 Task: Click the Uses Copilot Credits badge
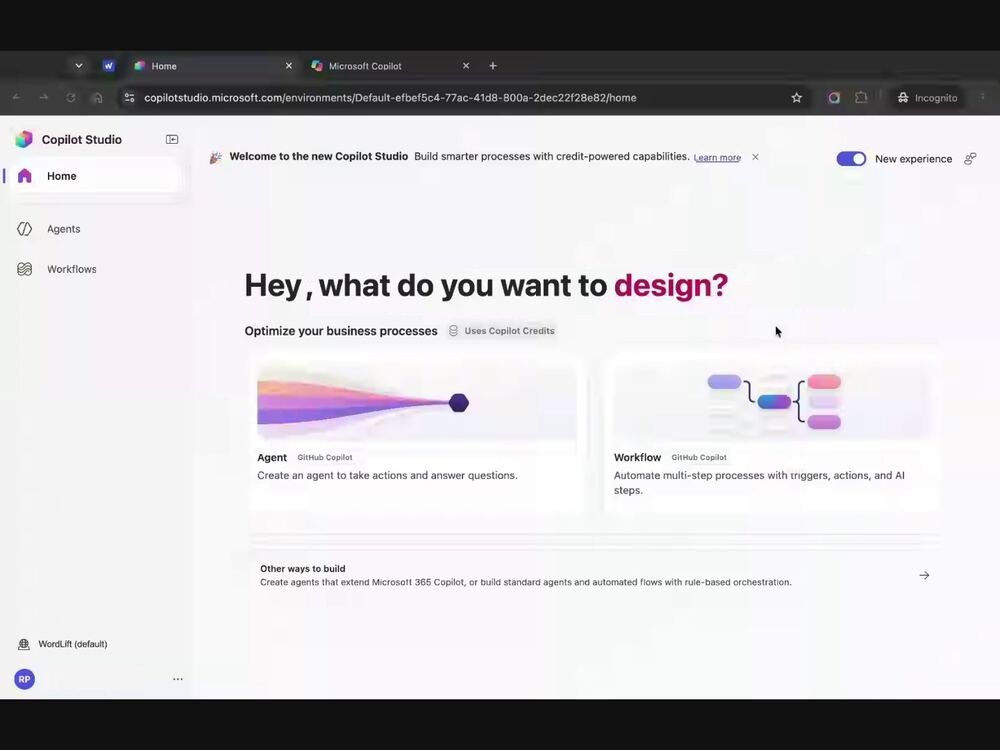tap(502, 330)
